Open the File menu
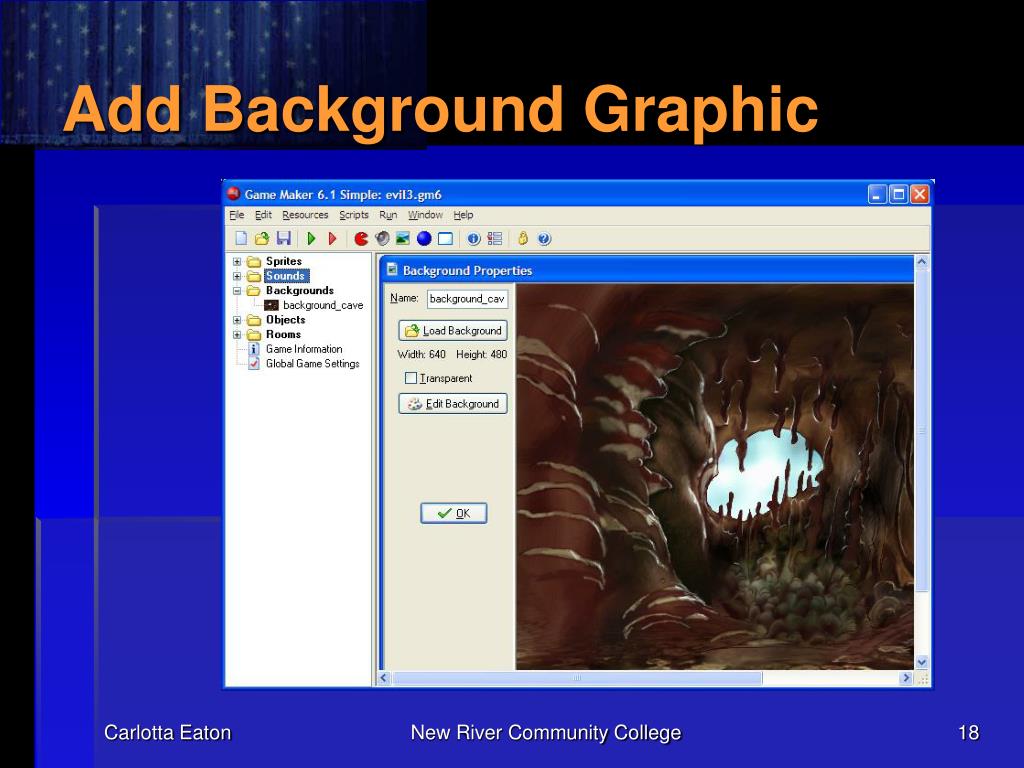Image resolution: width=1024 pixels, height=768 pixels. [x=236, y=215]
